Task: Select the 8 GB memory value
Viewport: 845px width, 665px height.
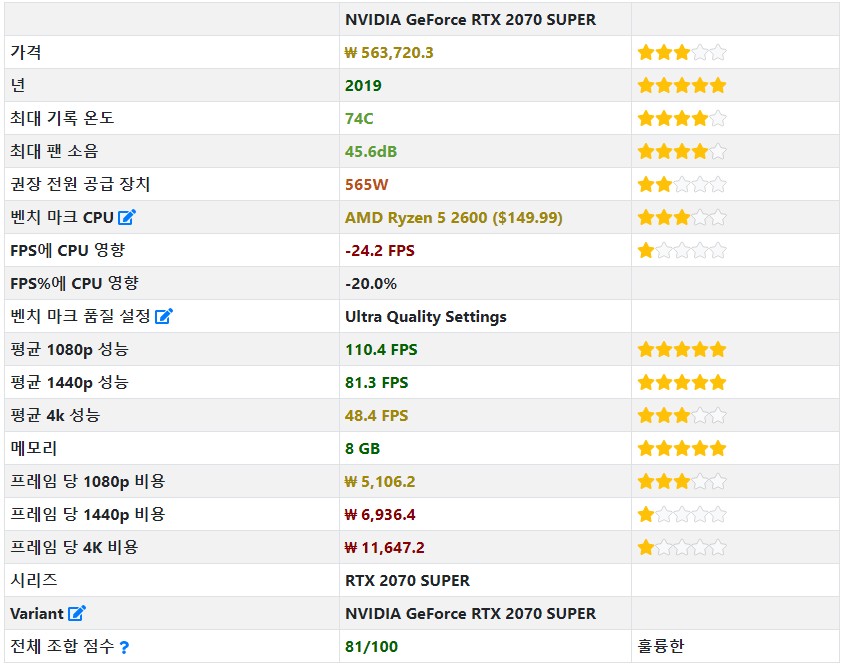Action: pyautogui.click(x=363, y=448)
